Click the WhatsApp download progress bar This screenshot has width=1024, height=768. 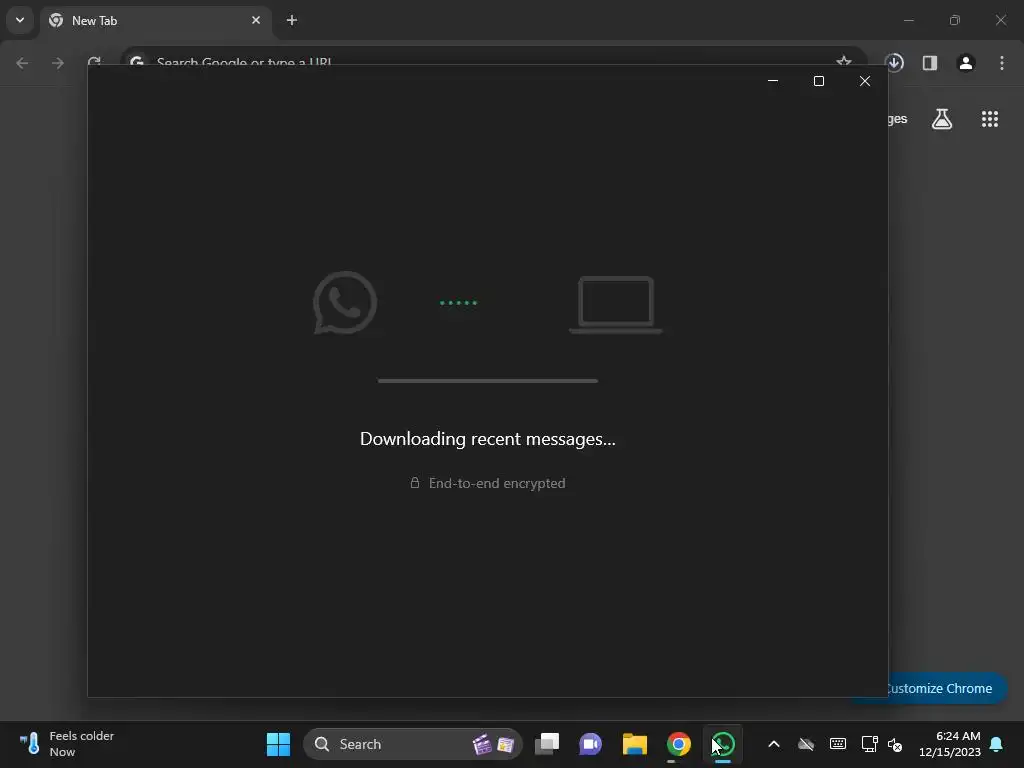pos(488,381)
